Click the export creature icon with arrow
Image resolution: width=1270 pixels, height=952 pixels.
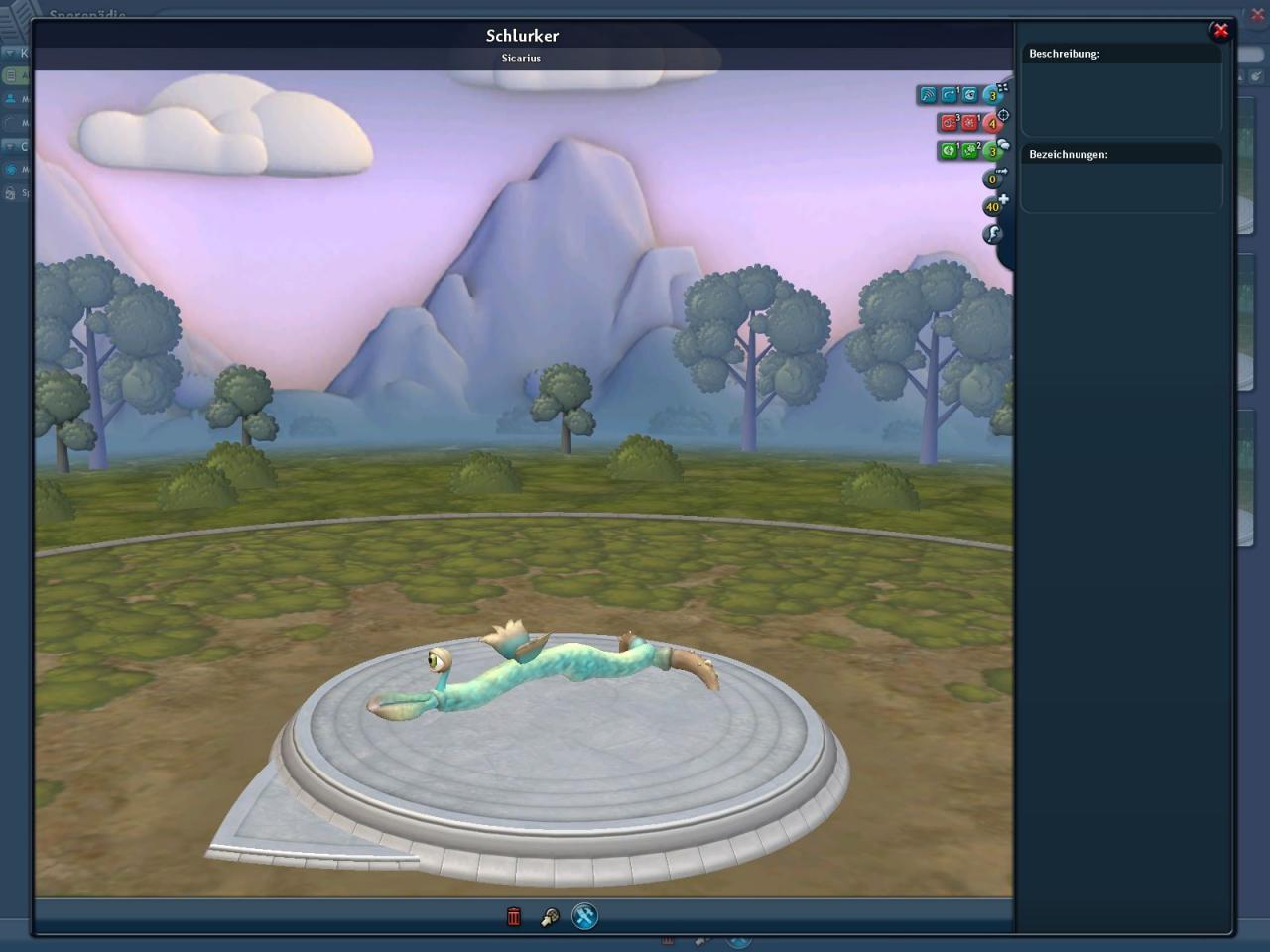(550, 917)
